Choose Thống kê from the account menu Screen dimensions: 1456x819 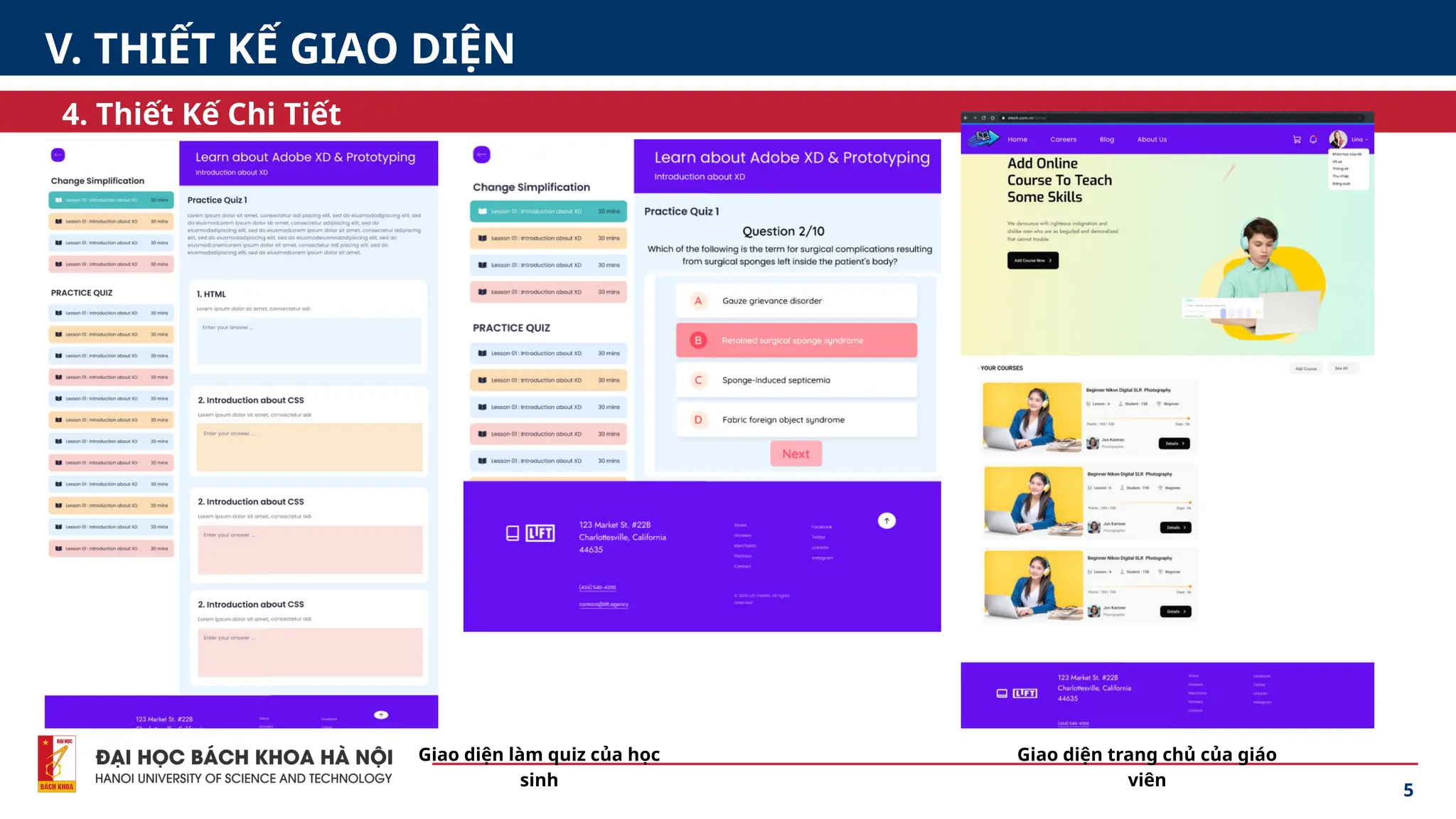(1340, 168)
